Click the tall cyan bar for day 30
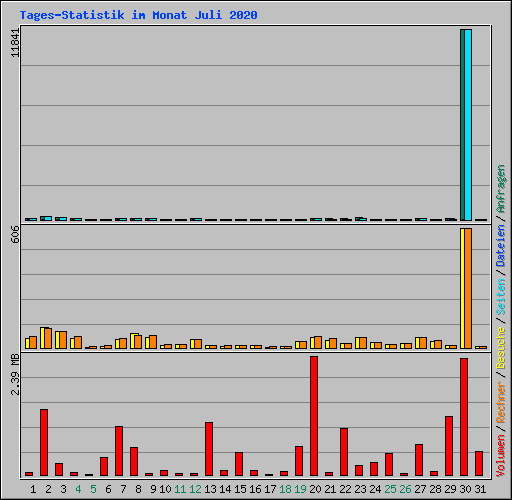 click(468, 125)
